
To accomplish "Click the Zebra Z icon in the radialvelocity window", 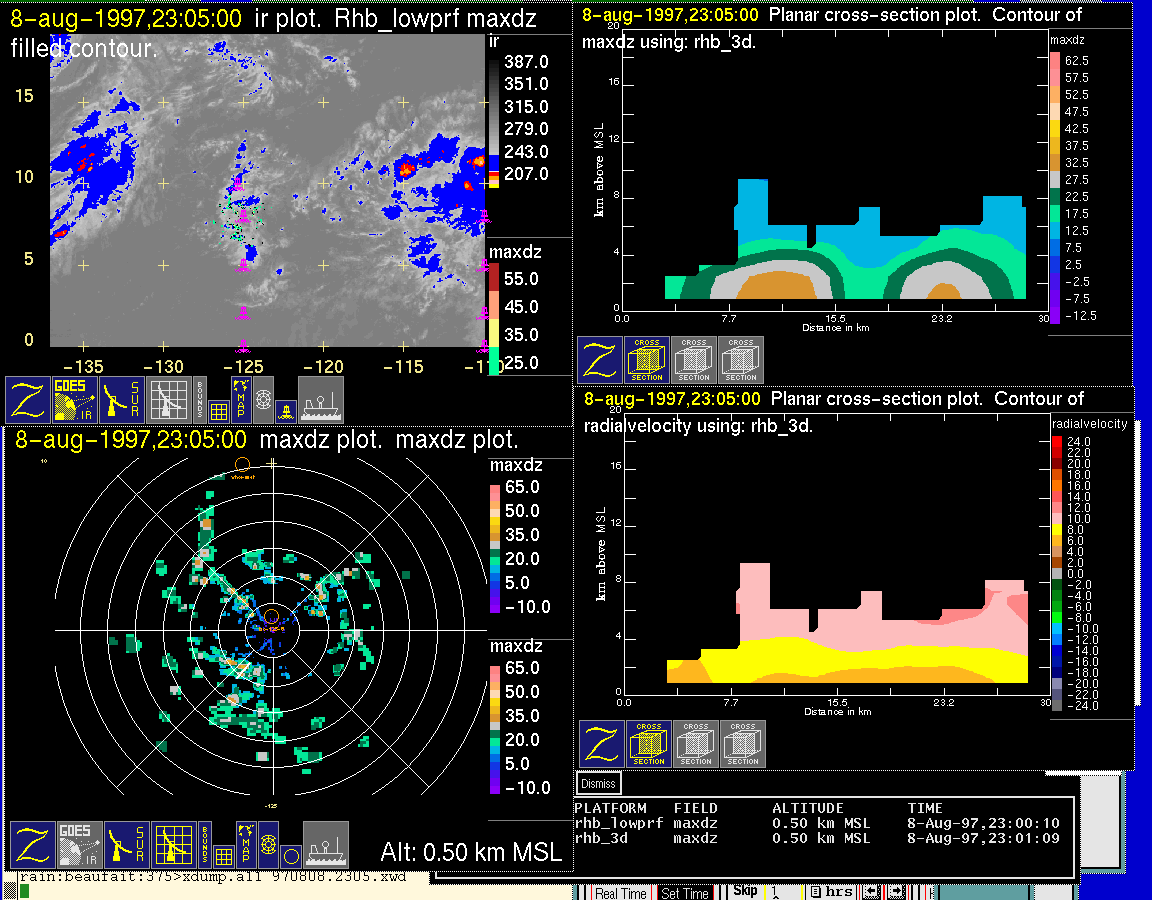I will (602, 745).
